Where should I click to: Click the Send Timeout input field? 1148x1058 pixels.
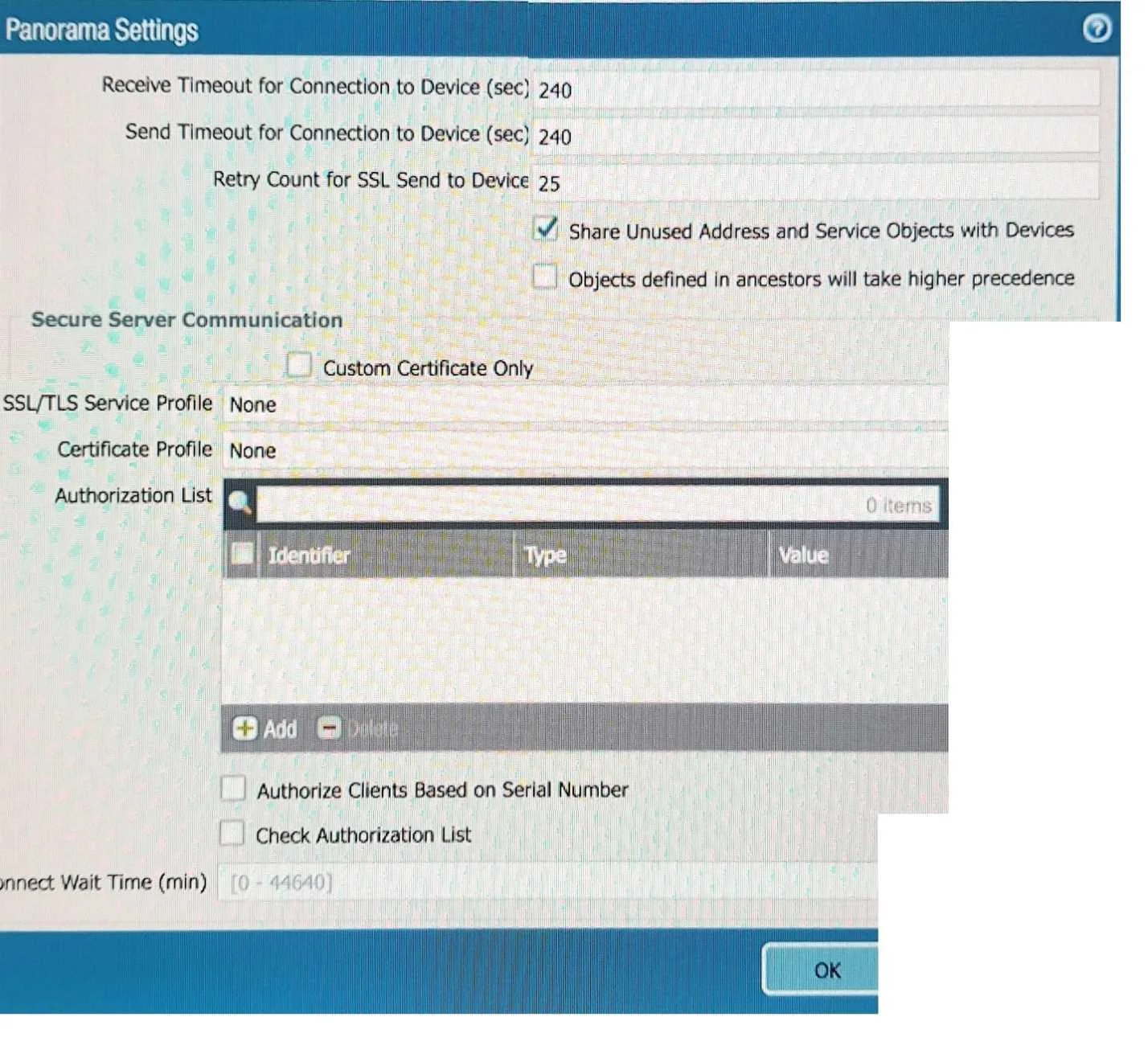815,135
